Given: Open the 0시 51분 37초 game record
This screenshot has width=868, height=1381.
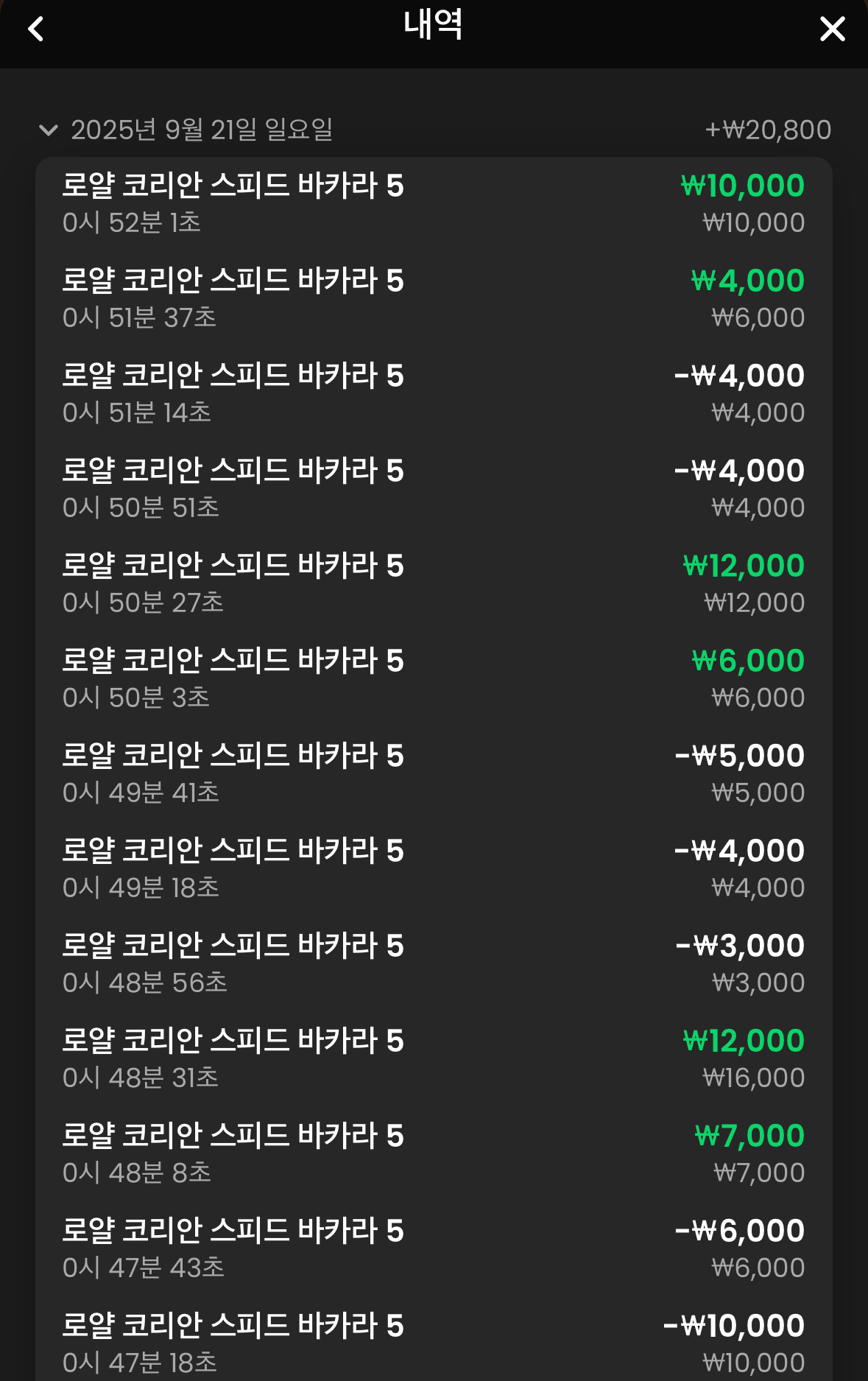Looking at the screenshot, I should (434, 298).
